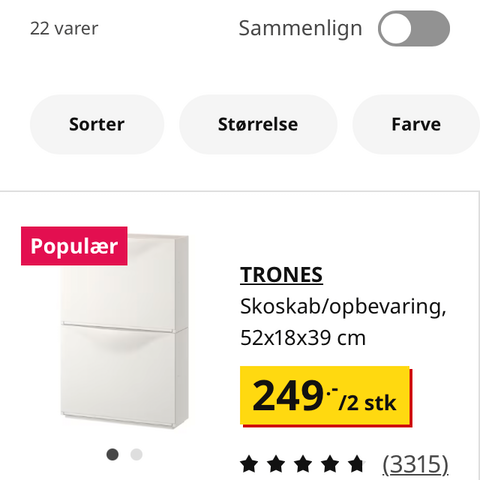480x480 pixels.
Task: View the 3315 customer reviews
Action: [415, 464]
